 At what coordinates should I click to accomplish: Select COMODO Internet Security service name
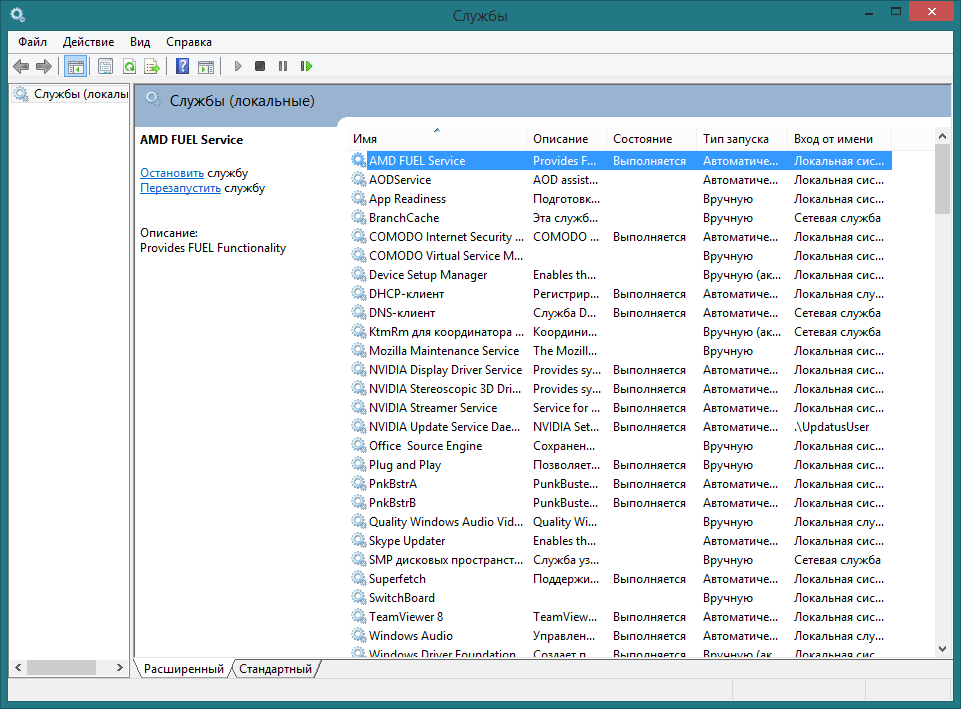446,237
